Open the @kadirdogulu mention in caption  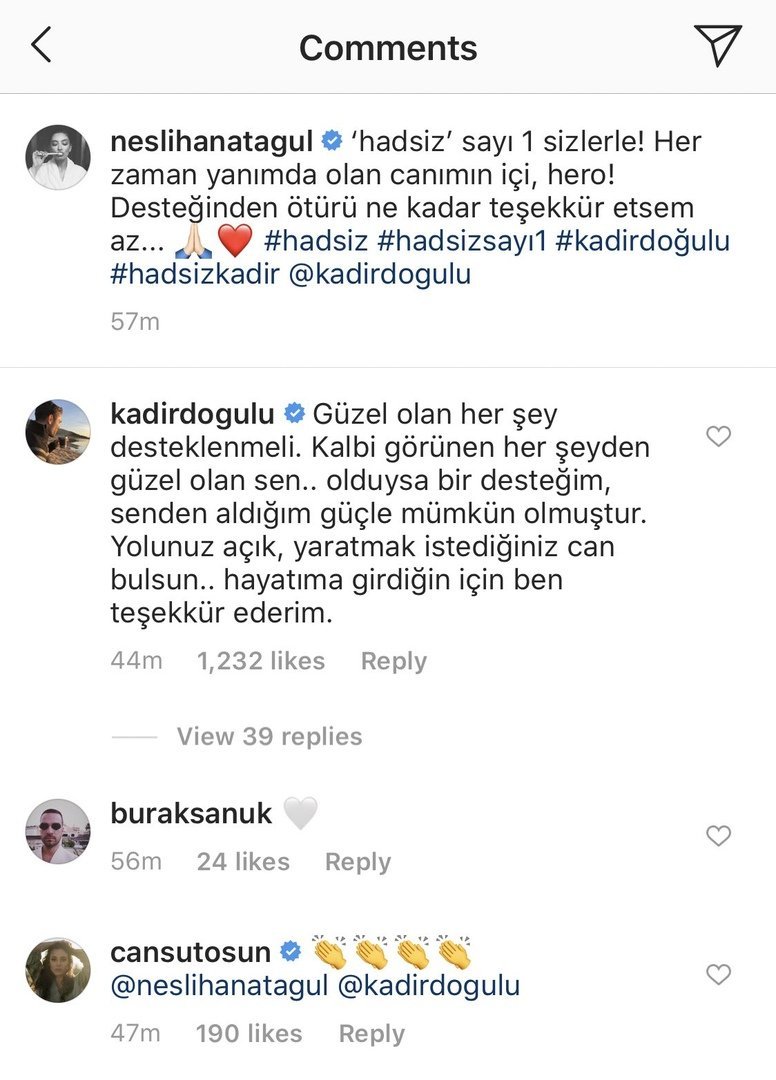click(380, 274)
